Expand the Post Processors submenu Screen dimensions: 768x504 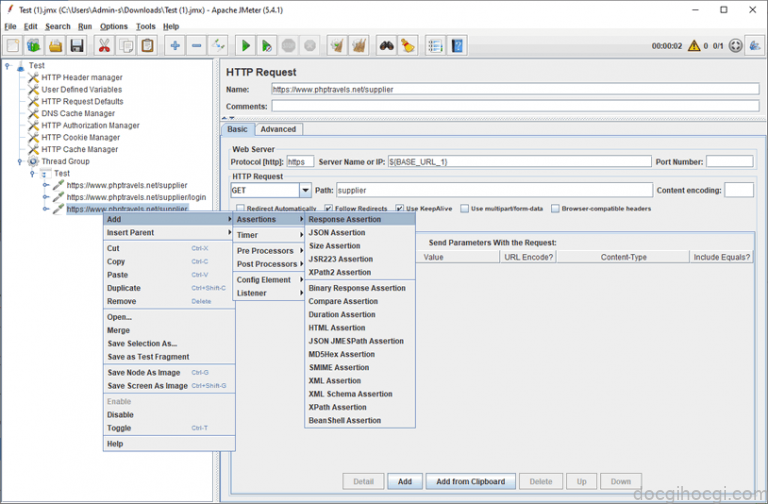tap(268, 264)
